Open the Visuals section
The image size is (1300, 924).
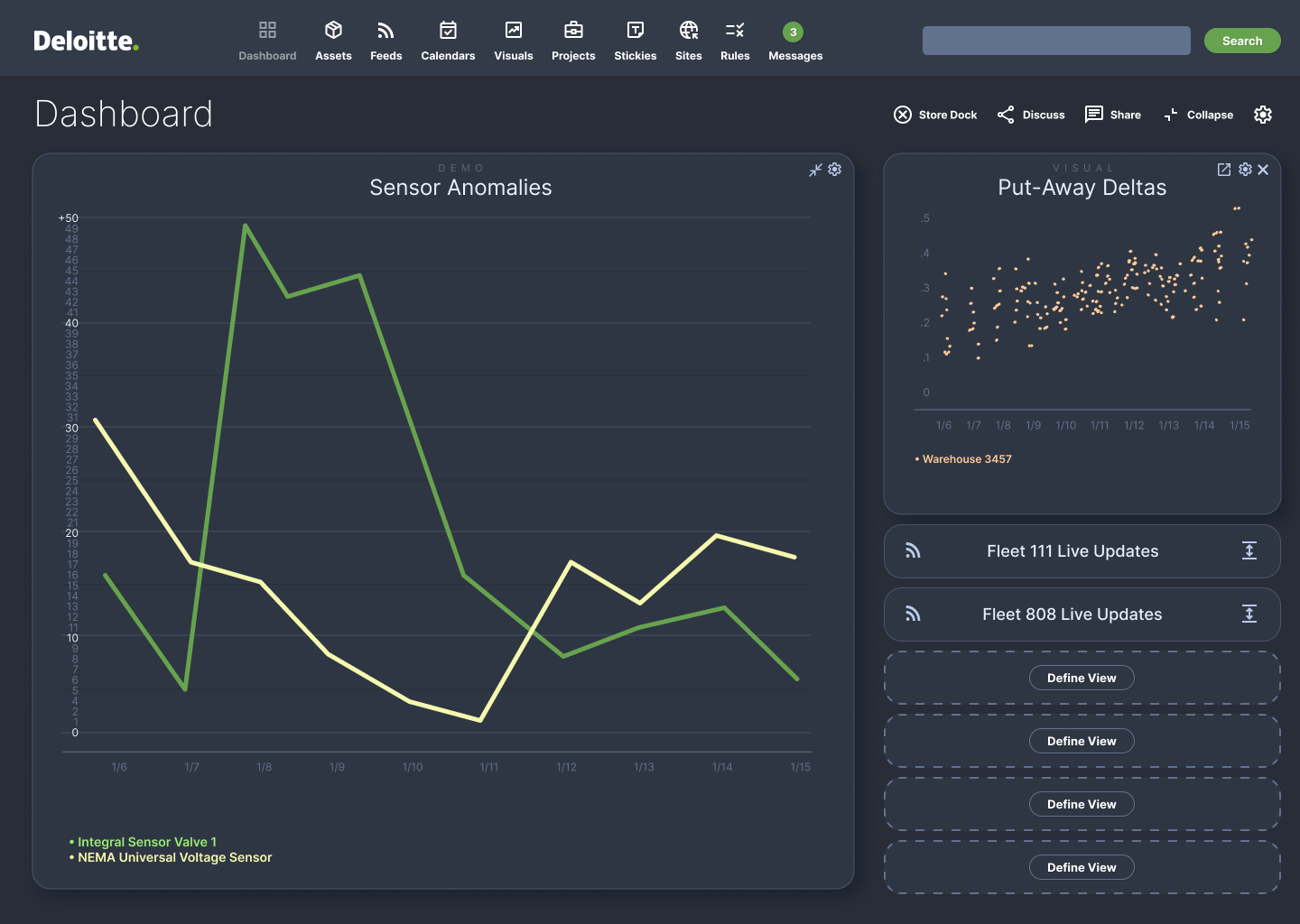tap(513, 40)
